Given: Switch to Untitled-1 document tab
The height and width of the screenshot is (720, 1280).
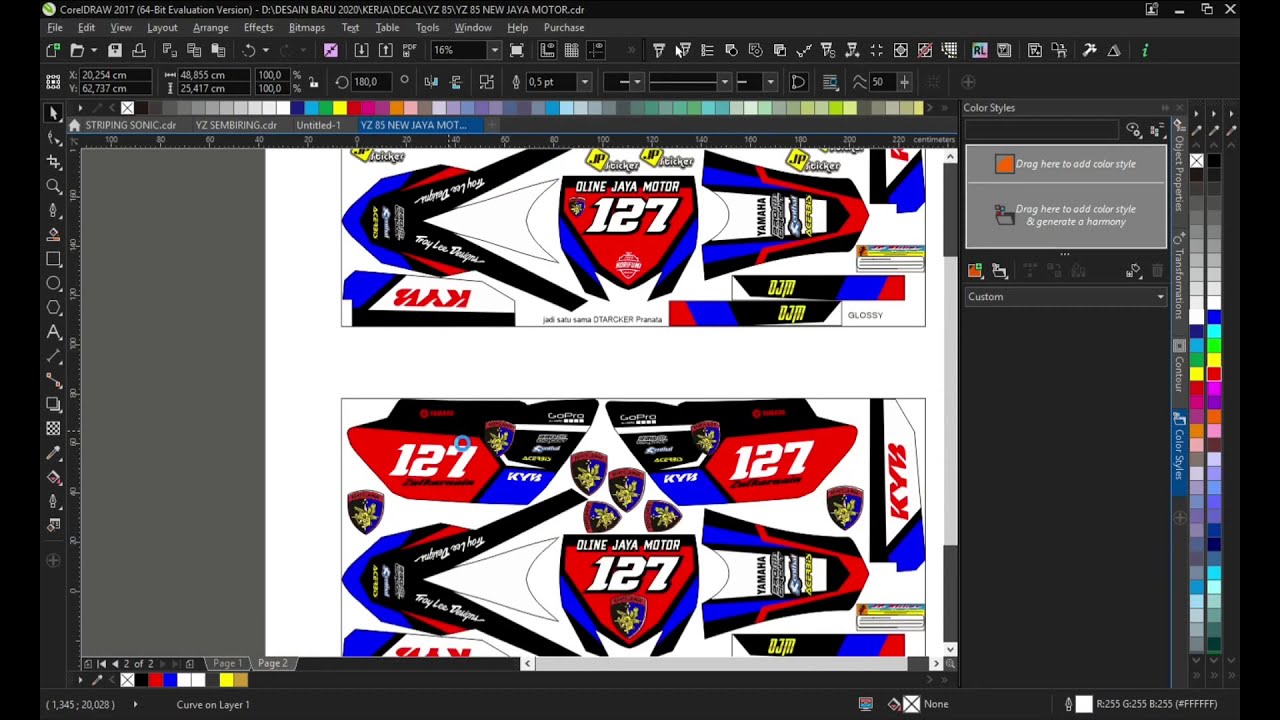Looking at the screenshot, I should coord(318,125).
